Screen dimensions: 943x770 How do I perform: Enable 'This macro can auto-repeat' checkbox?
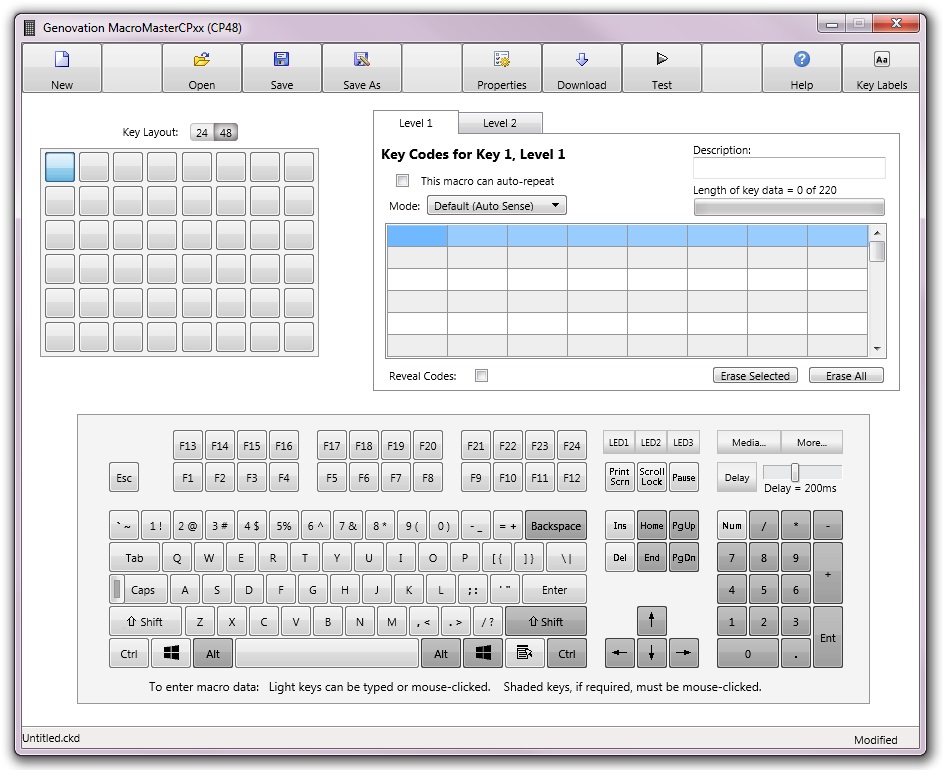(x=403, y=181)
